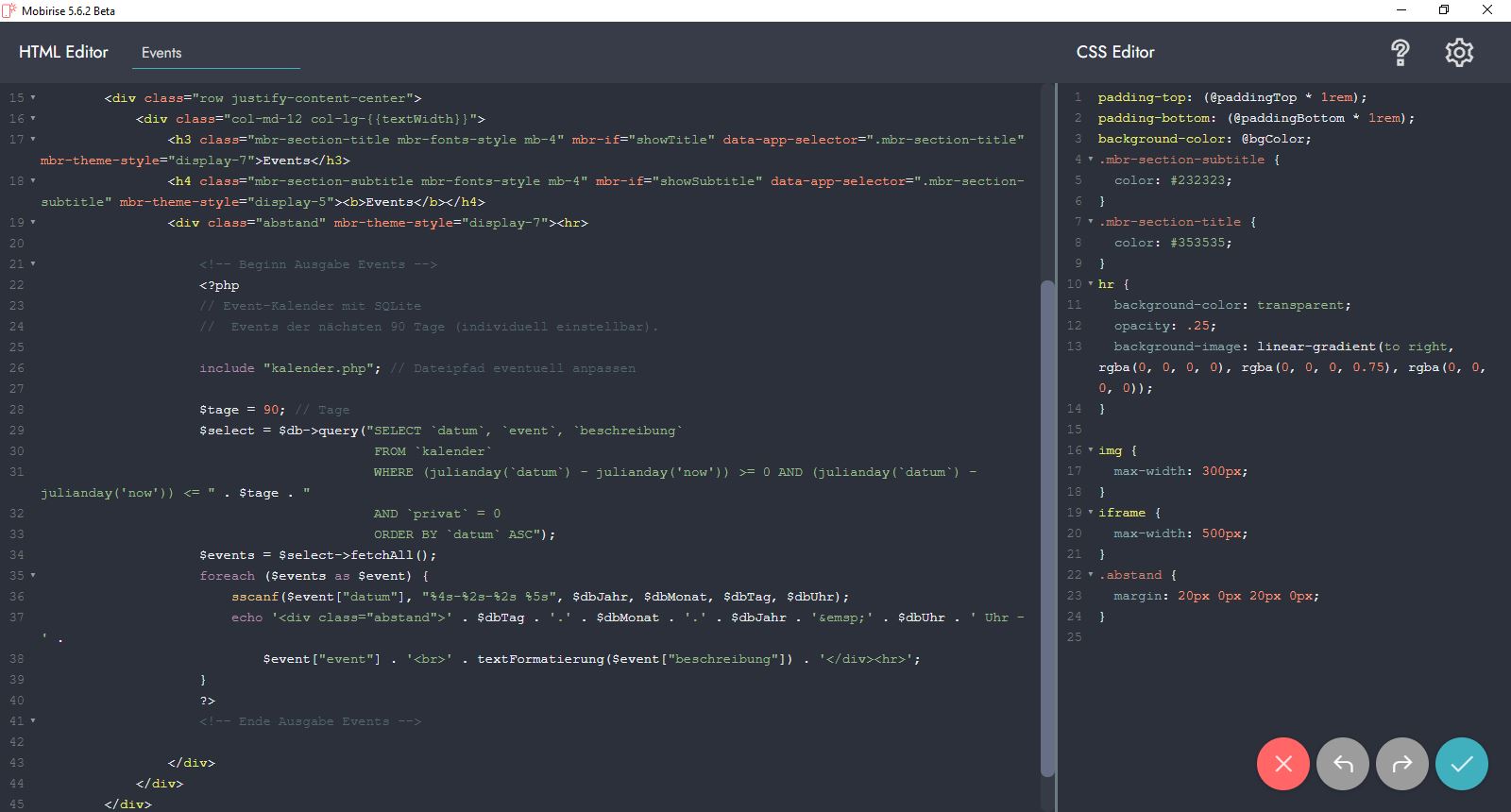
Task: Cancel edits with the red X button
Action: coord(1282,764)
